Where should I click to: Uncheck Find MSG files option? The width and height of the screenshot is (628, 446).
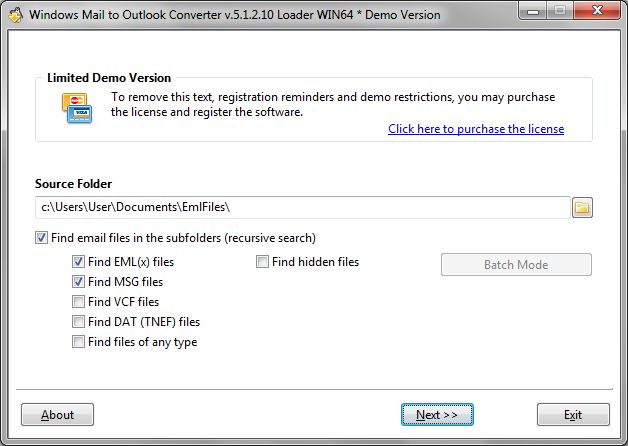point(78,282)
